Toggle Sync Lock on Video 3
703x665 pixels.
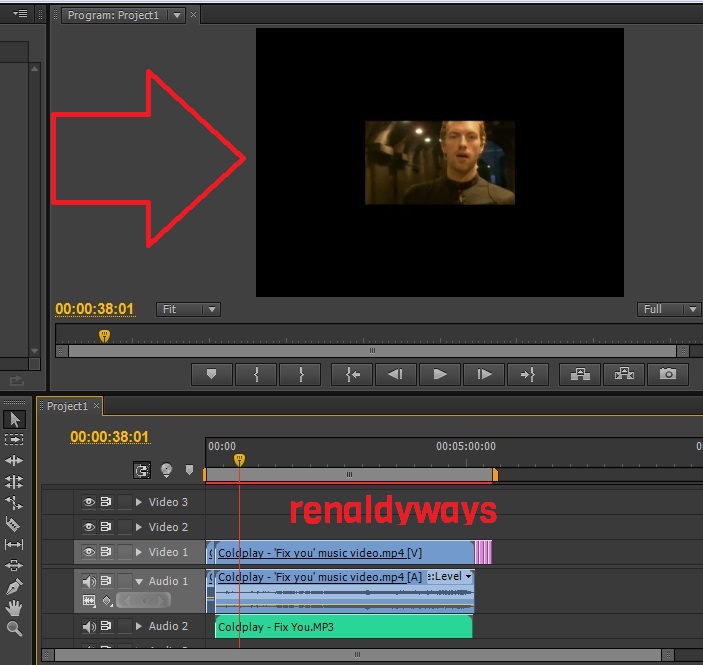click(106, 502)
